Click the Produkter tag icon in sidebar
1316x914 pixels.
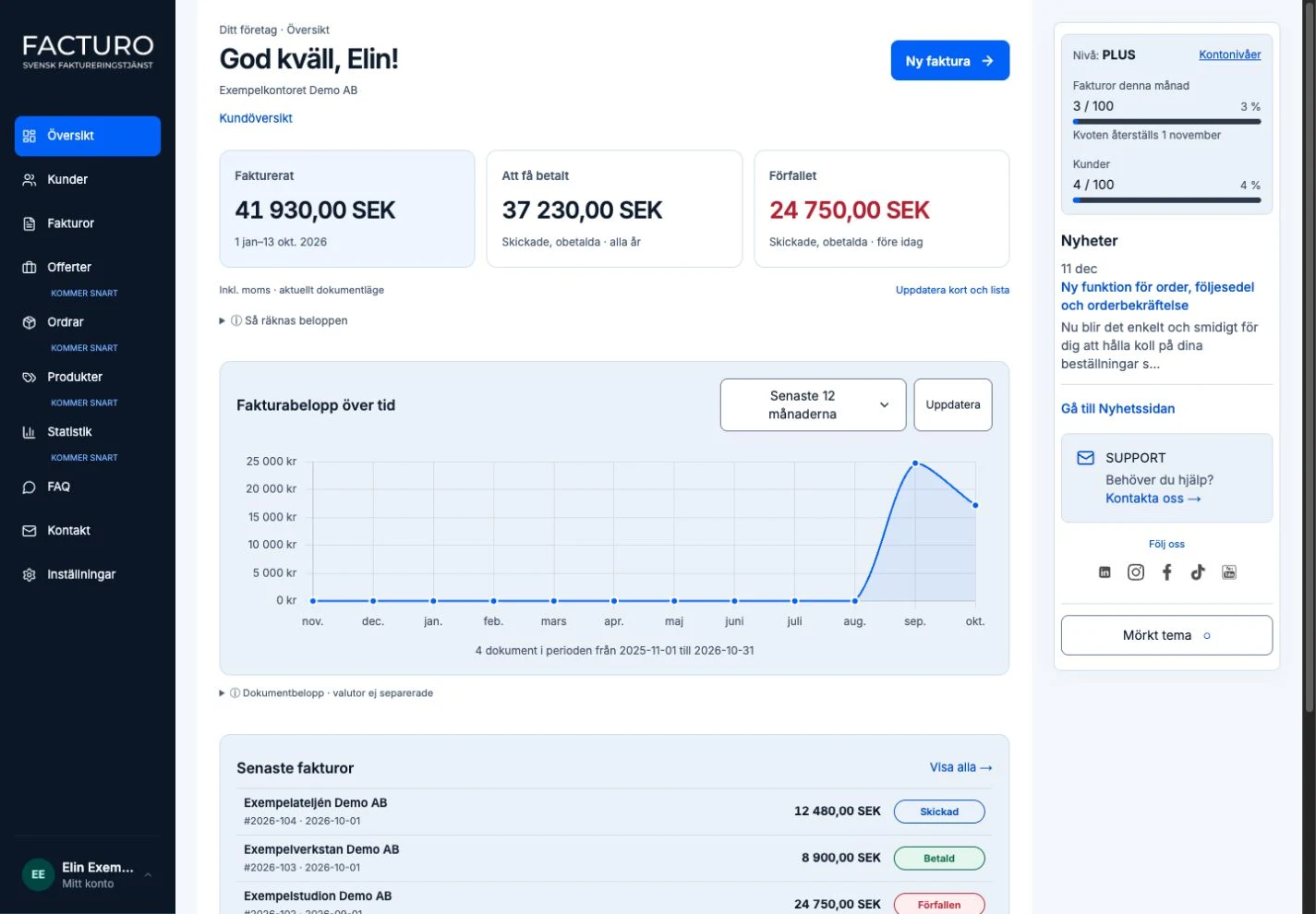click(x=29, y=378)
